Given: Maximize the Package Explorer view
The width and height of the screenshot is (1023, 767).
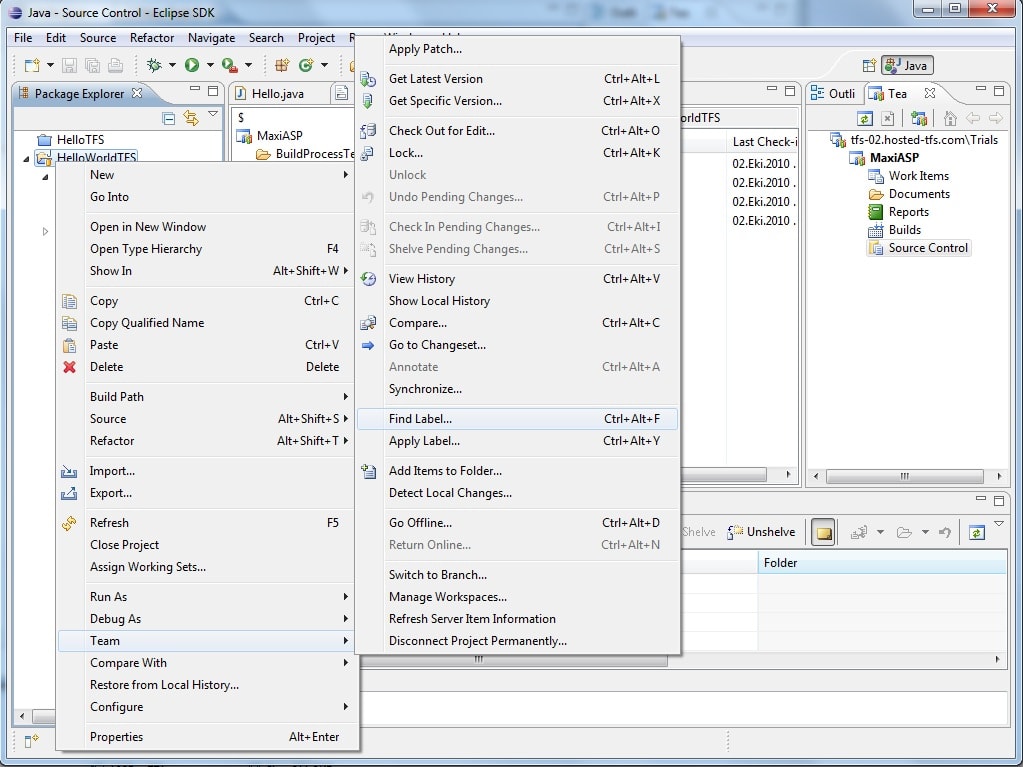Looking at the screenshot, I should (213, 91).
